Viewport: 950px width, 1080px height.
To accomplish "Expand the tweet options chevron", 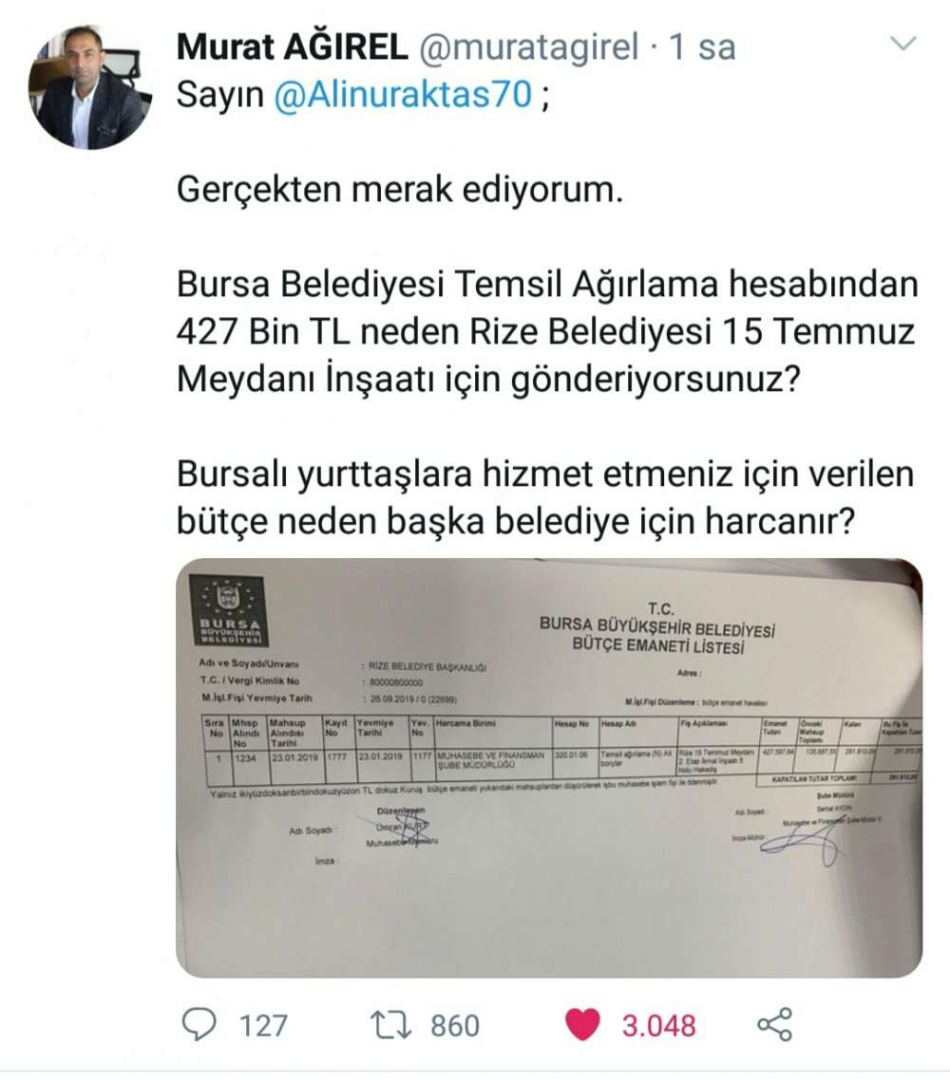I will 903,44.
